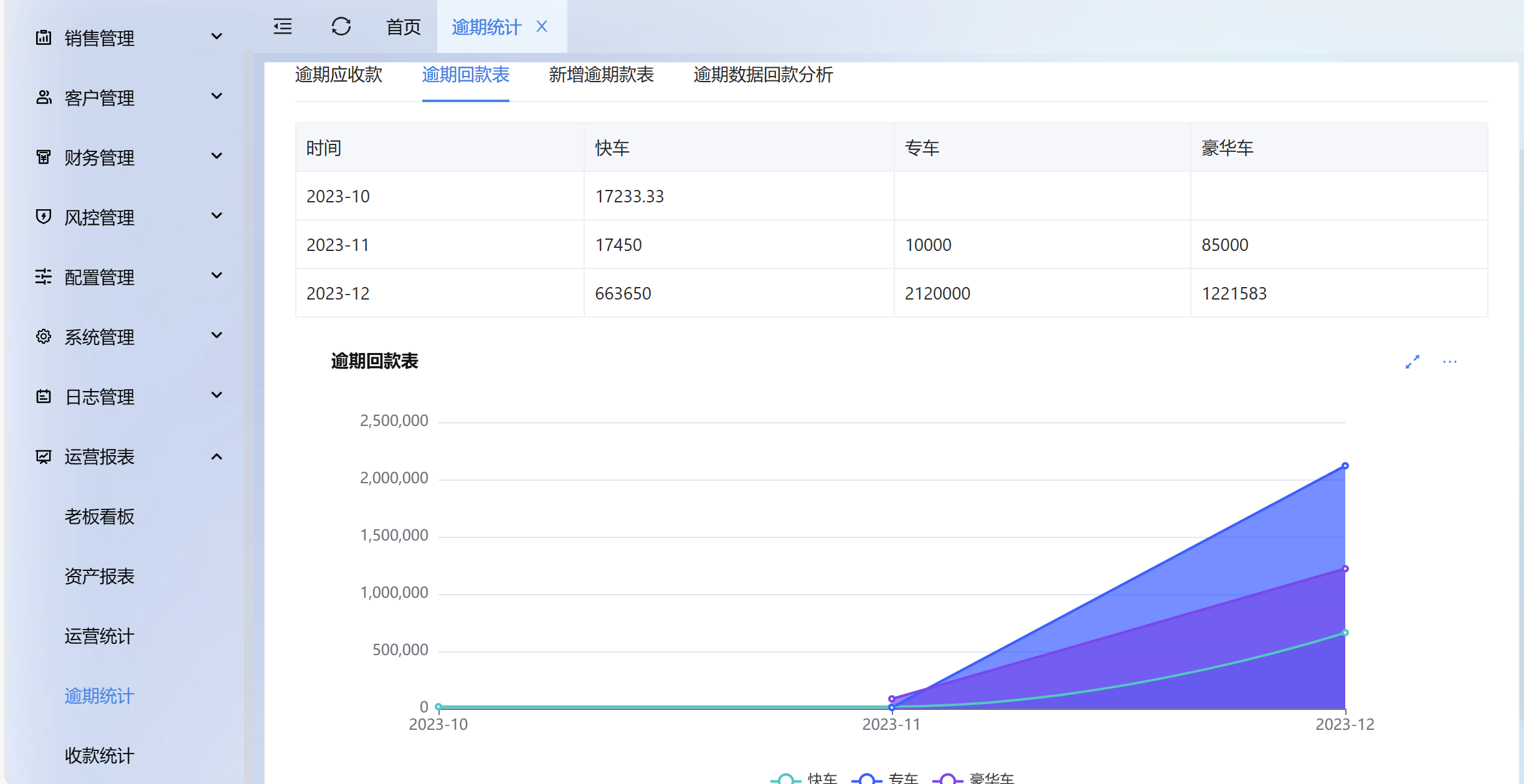Click the 系统管理 gear icon
The image size is (1524, 784).
click(44, 336)
